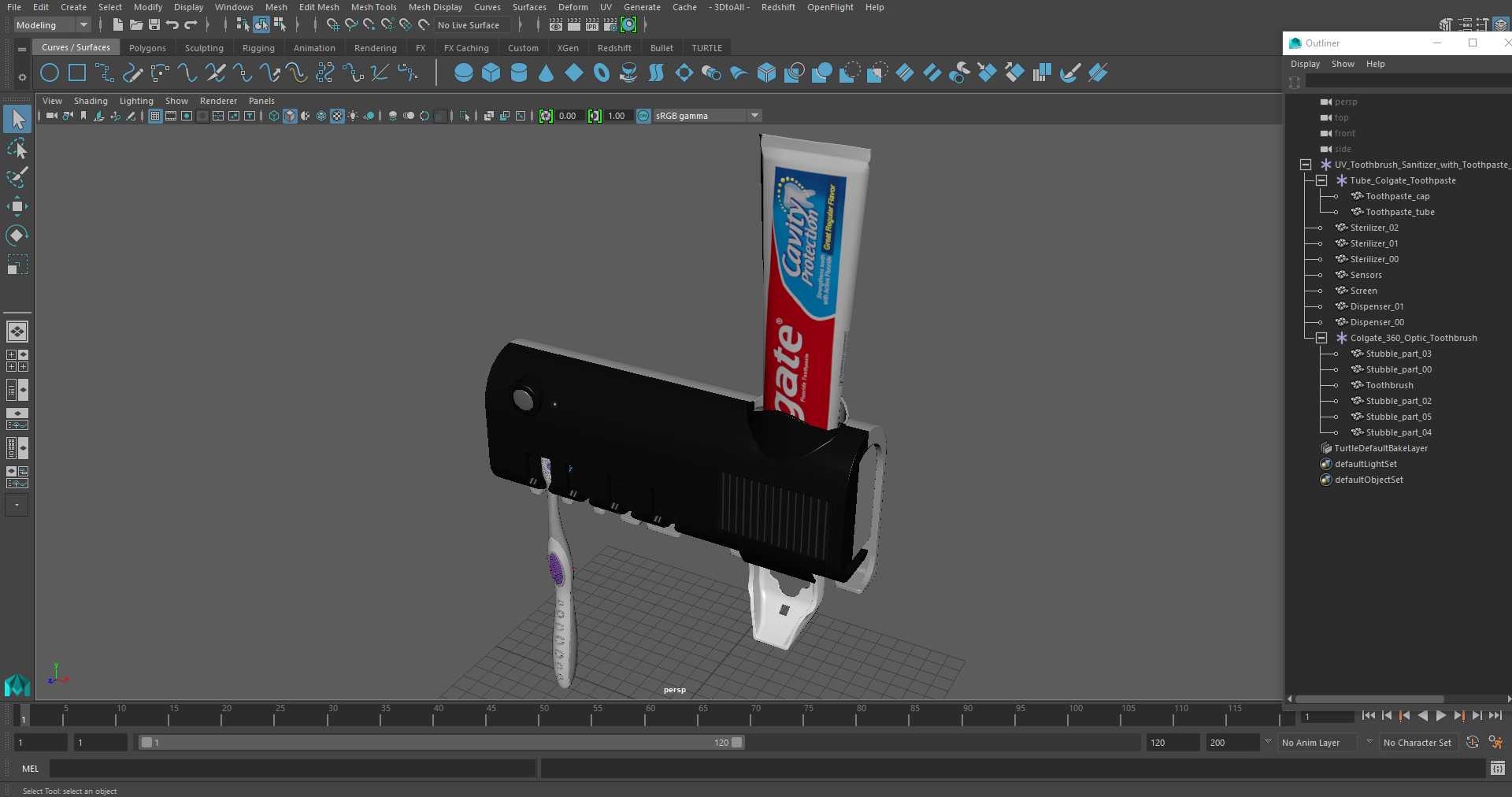
Task: Click the Open Scene folder icon
Action: pyautogui.click(x=135, y=25)
